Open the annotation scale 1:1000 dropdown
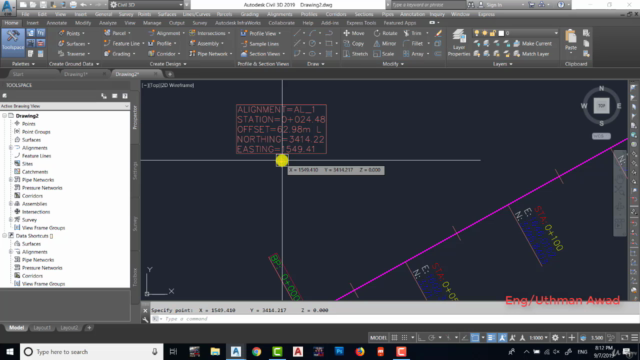Image resolution: width=640 pixels, height=360 pixels. coord(538,338)
